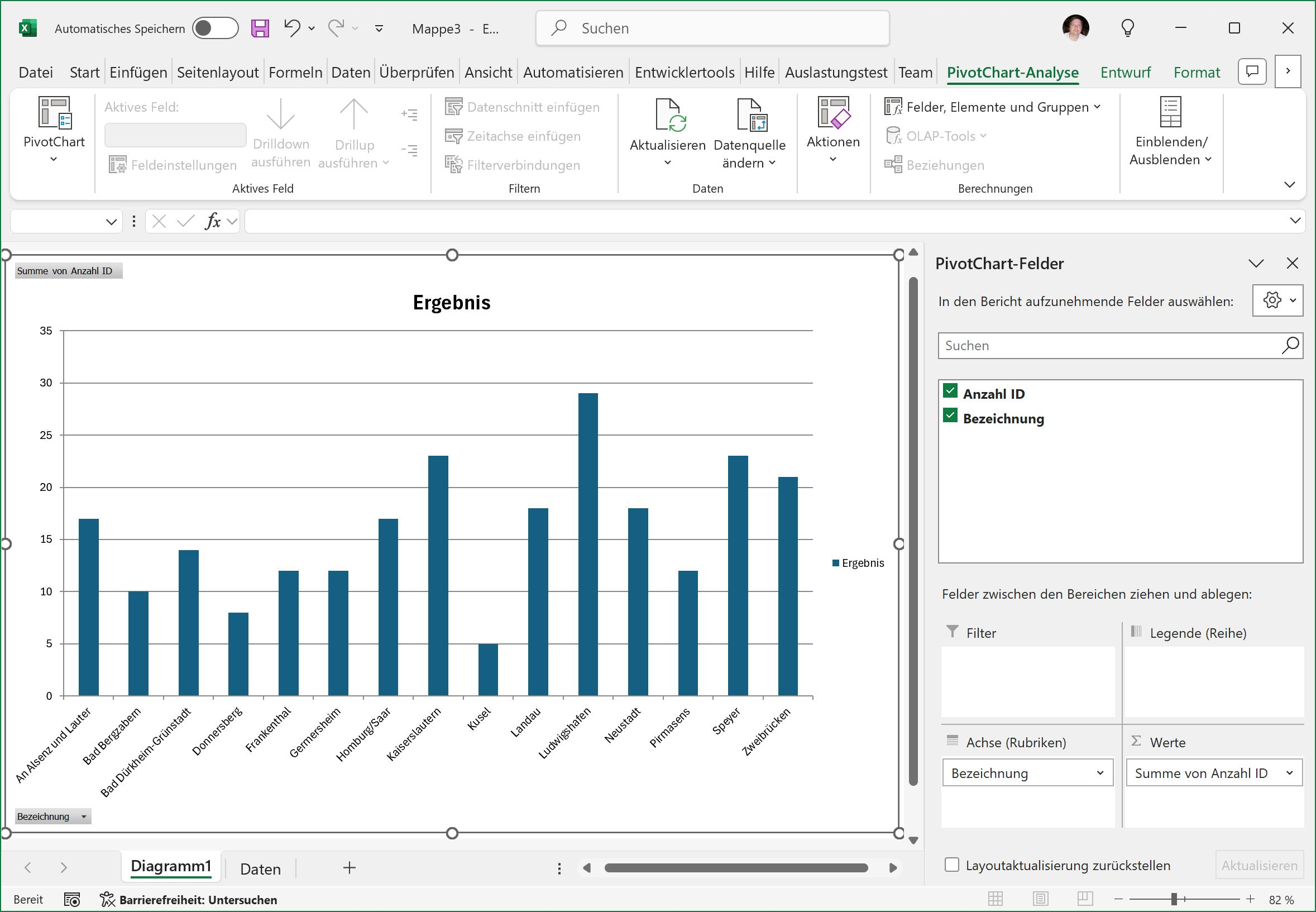The width and height of the screenshot is (1316, 912).
Task: Enable Layoutaktualisierung zurückstellen checkbox
Action: pyautogui.click(x=951, y=865)
